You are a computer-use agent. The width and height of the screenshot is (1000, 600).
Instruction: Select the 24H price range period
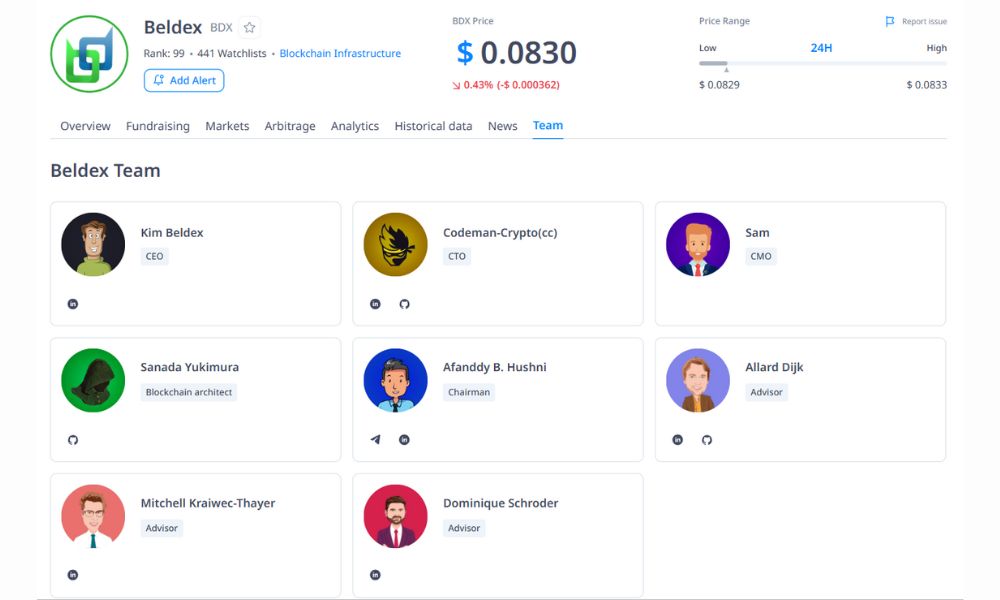point(821,48)
